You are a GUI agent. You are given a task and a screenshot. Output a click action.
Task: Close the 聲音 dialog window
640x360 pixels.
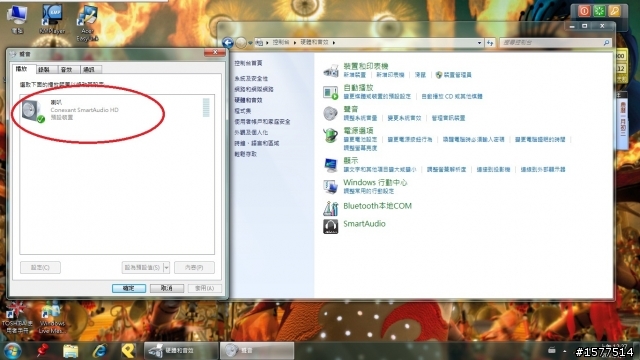(x=215, y=52)
